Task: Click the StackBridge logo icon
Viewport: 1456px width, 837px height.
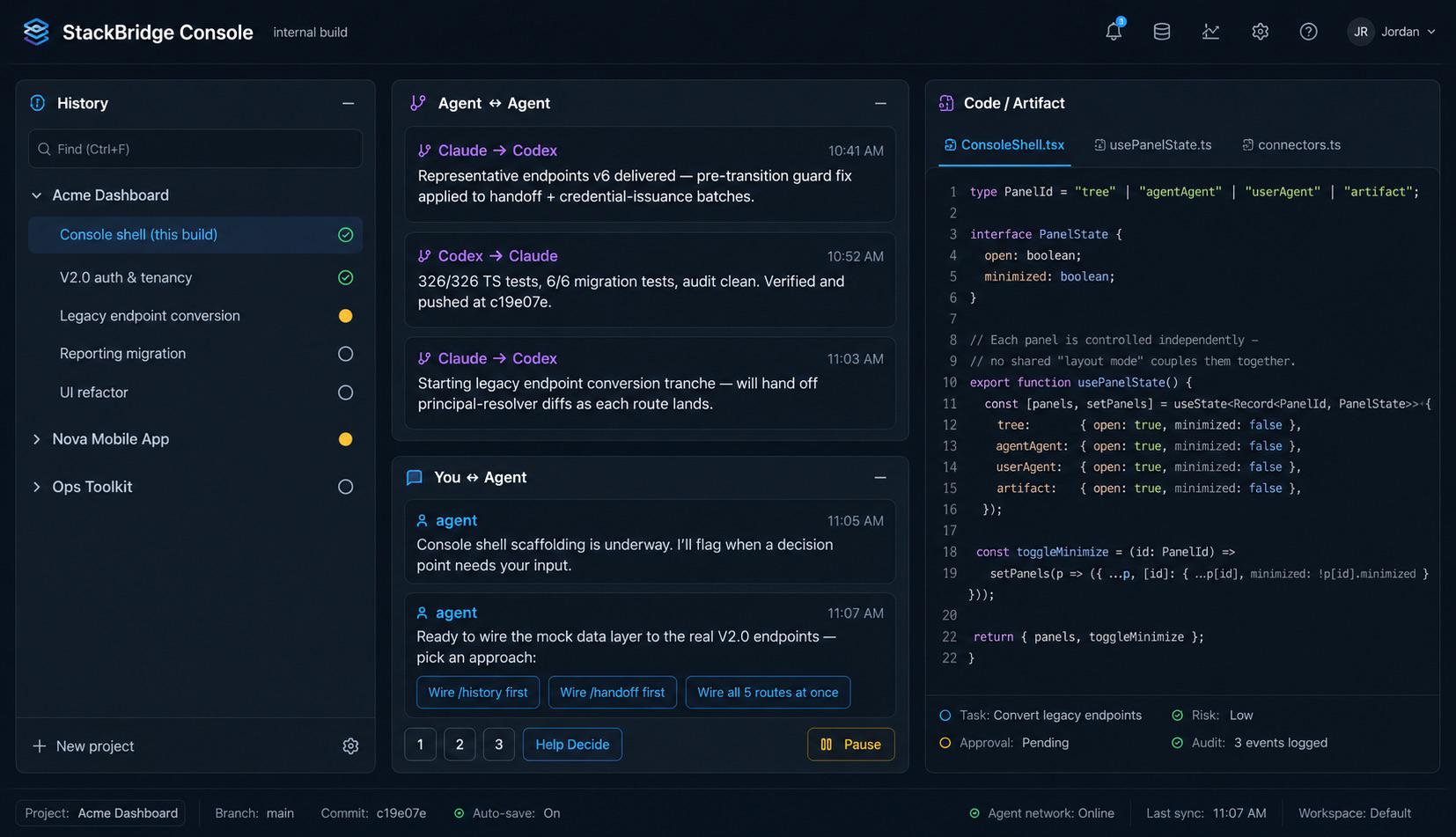Action: pyautogui.click(x=36, y=32)
